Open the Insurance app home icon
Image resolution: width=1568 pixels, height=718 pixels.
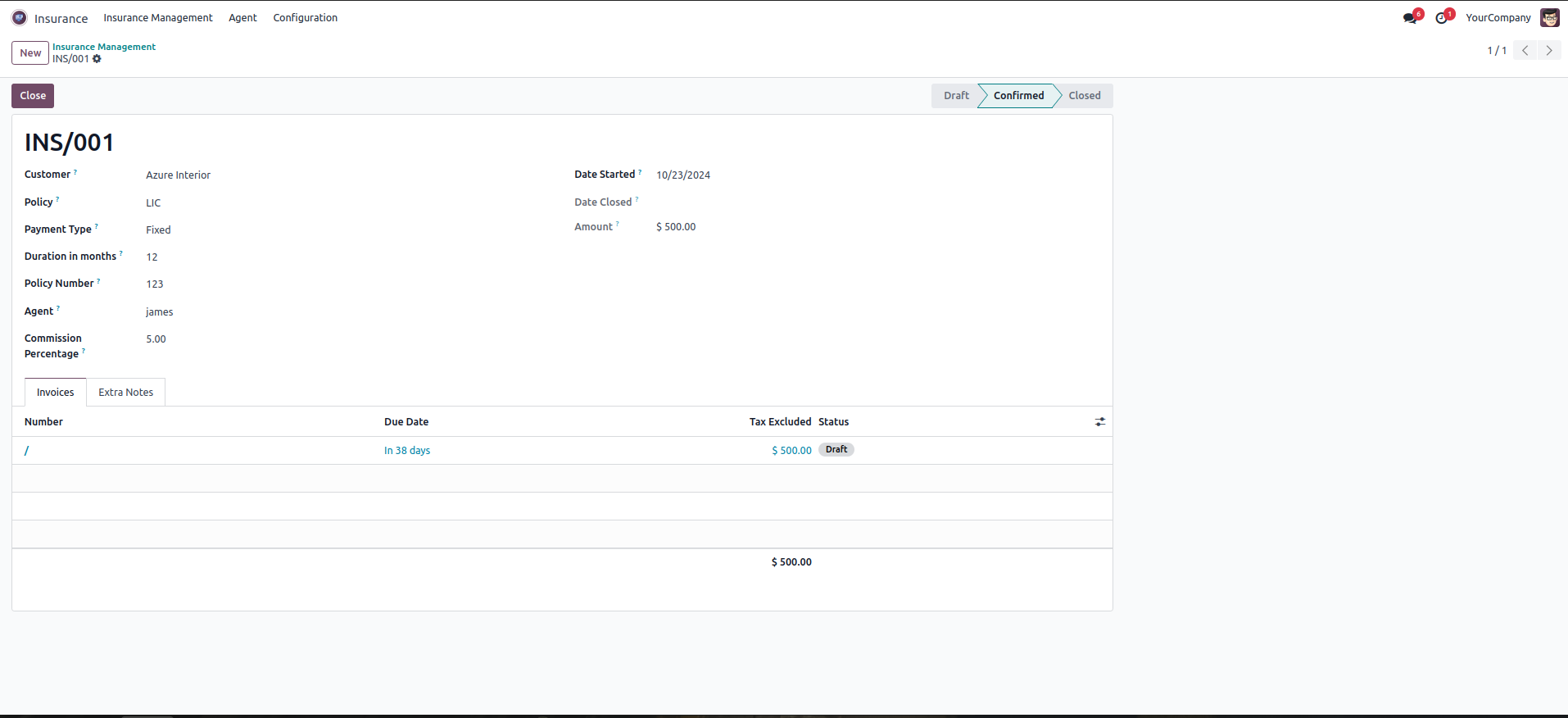(19, 17)
